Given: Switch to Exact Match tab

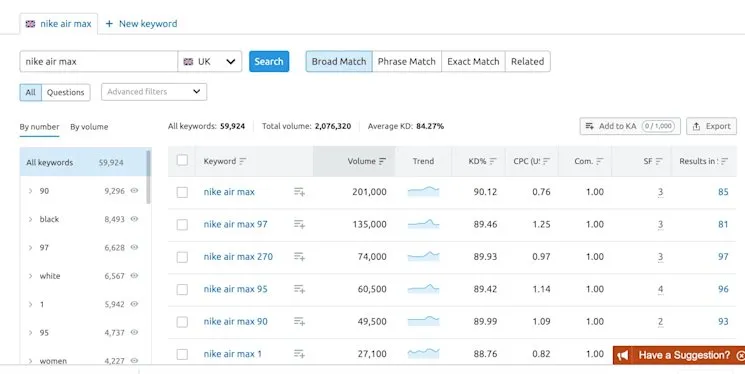Looking at the screenshot, I should tap(473, 61).
